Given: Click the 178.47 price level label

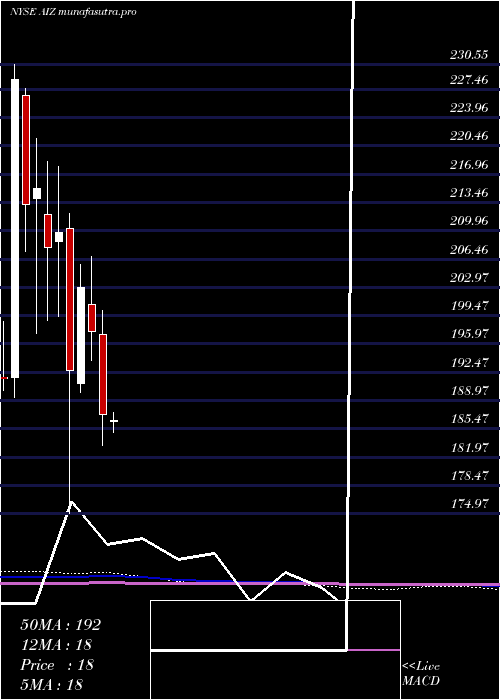Looking at the screenshot, I should tap(469, 476).
